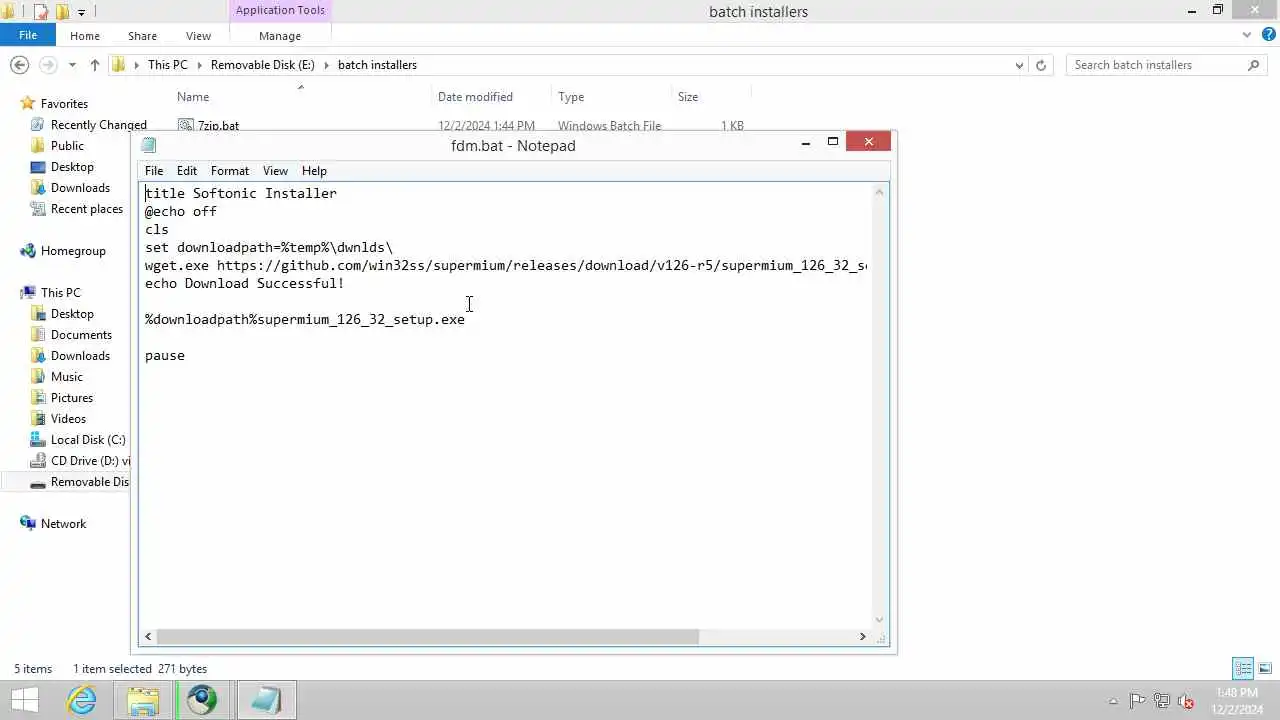The image size is (1280, 720).
Task: Open Public under Favorites
Action: [67, 146]
